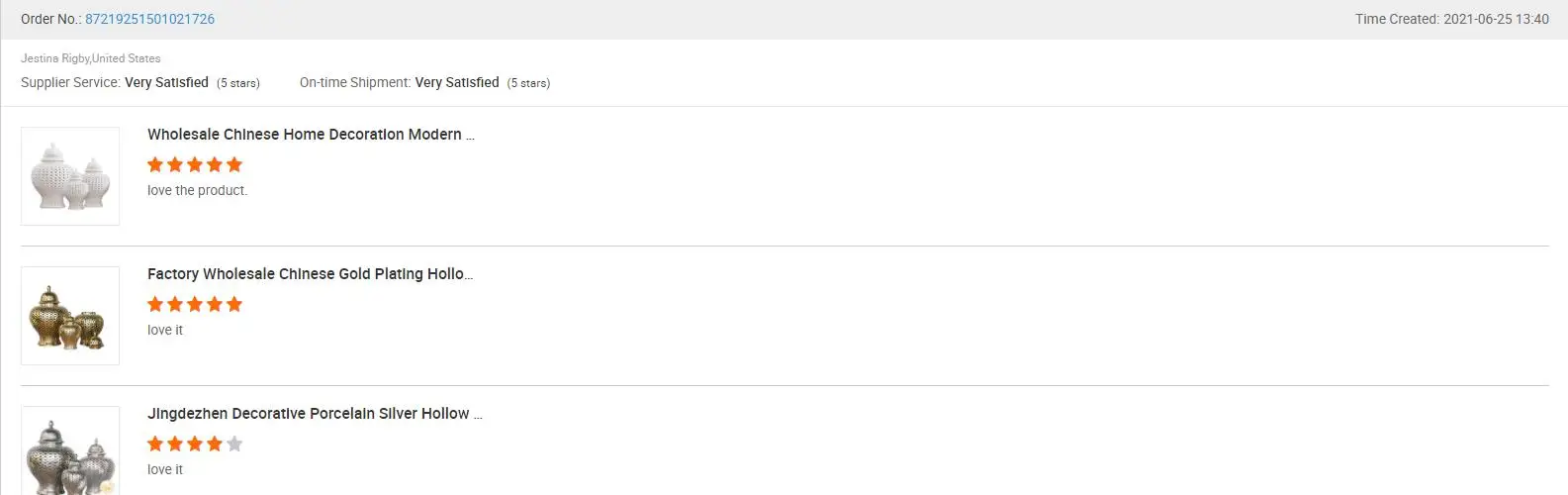Open order number 87219251501021726 link
This screenshot has width=1568, height=495.
coord(149,19)
